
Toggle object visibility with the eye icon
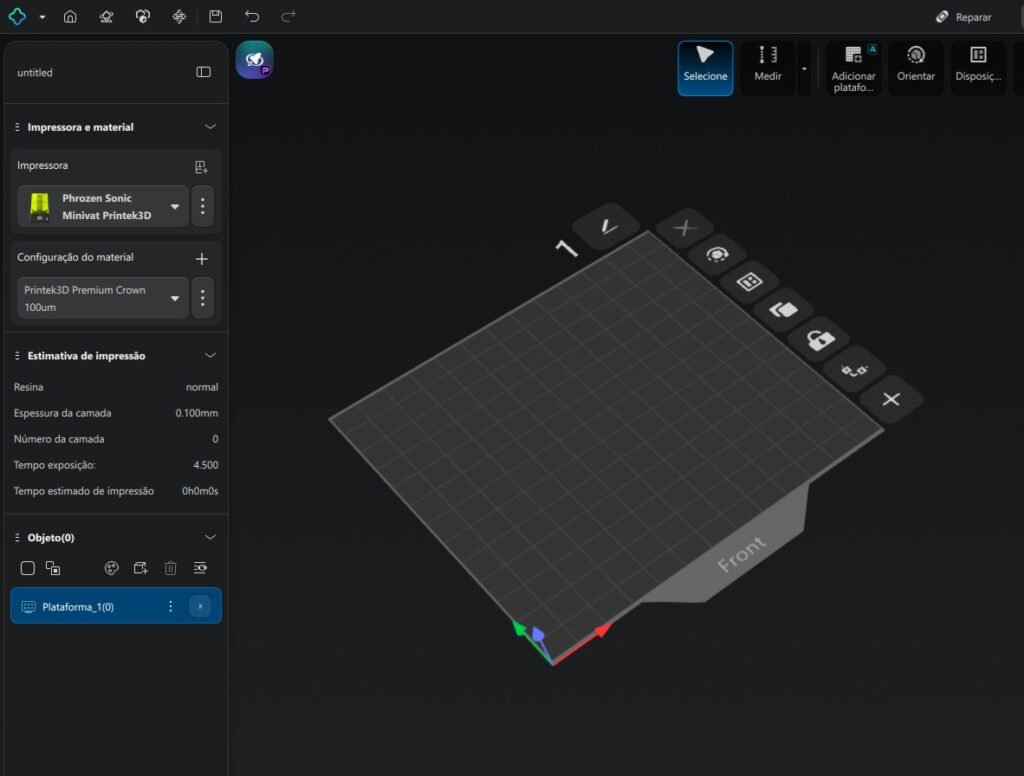[x=200, y=568]
